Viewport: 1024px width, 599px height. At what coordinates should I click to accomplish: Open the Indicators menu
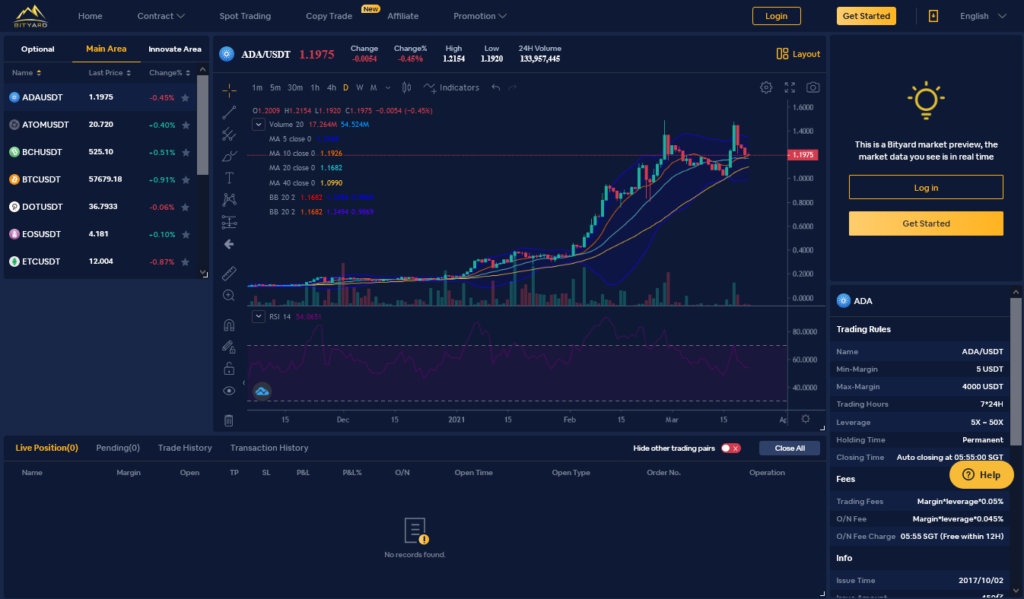451,88
